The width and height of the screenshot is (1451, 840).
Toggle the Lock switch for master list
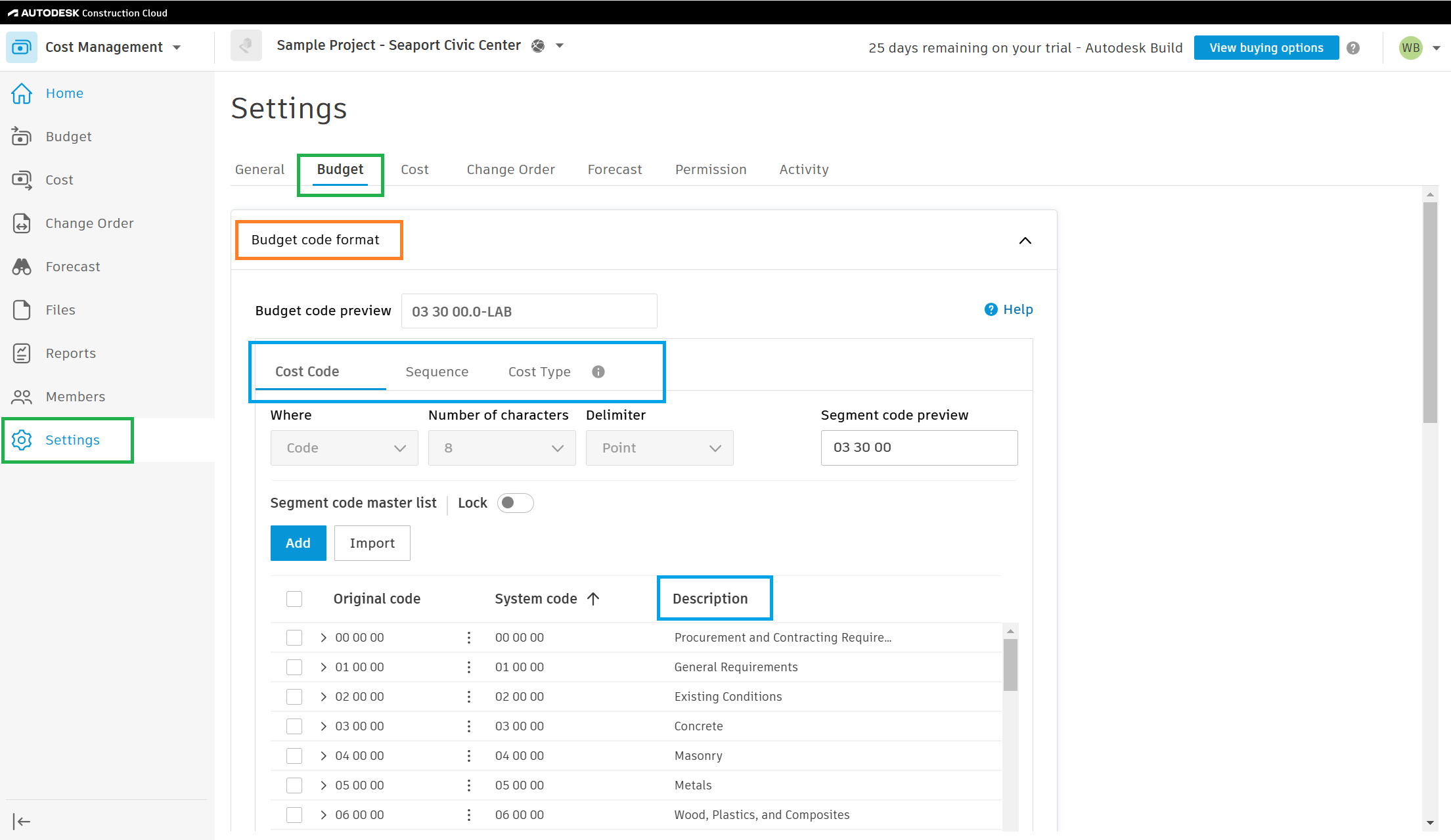(x=515, y=503)
